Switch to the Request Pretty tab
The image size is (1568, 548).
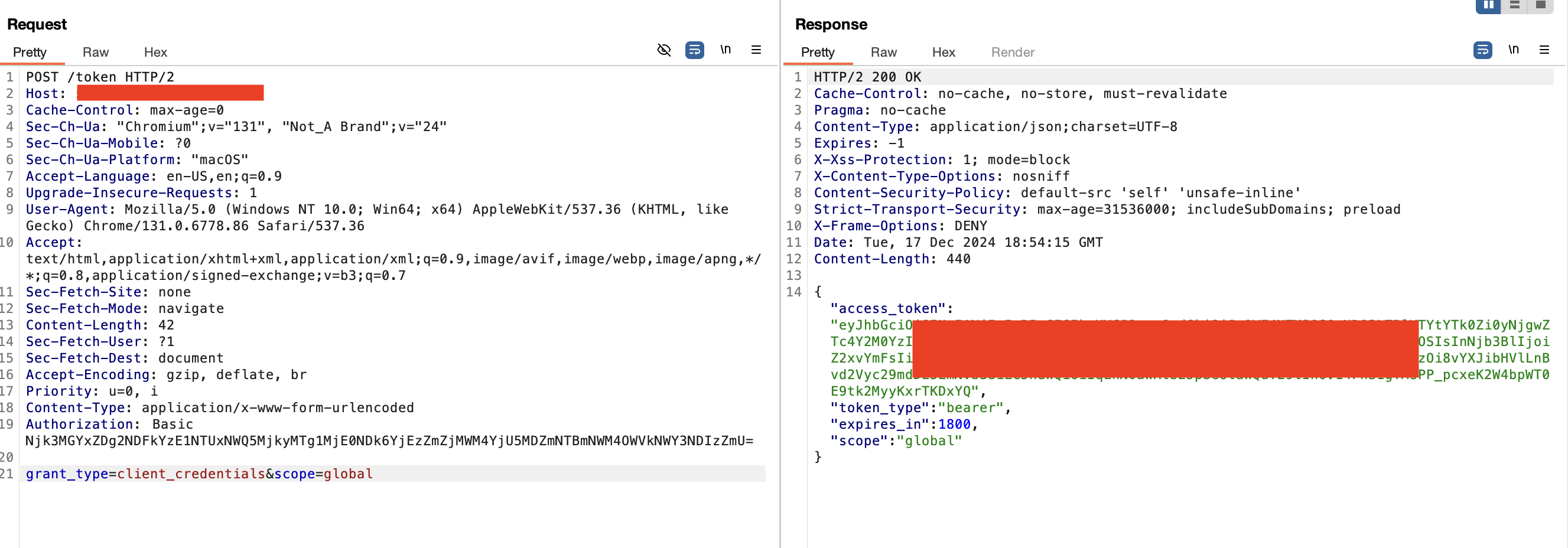[x=30, y=53]
